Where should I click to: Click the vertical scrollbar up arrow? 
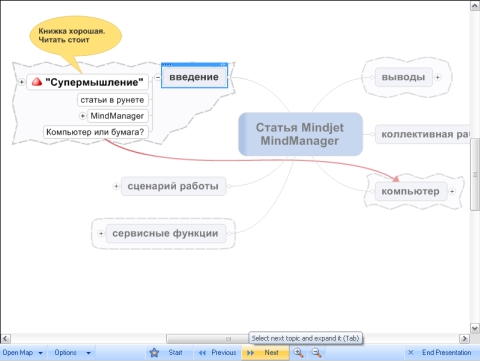point(475,6)
